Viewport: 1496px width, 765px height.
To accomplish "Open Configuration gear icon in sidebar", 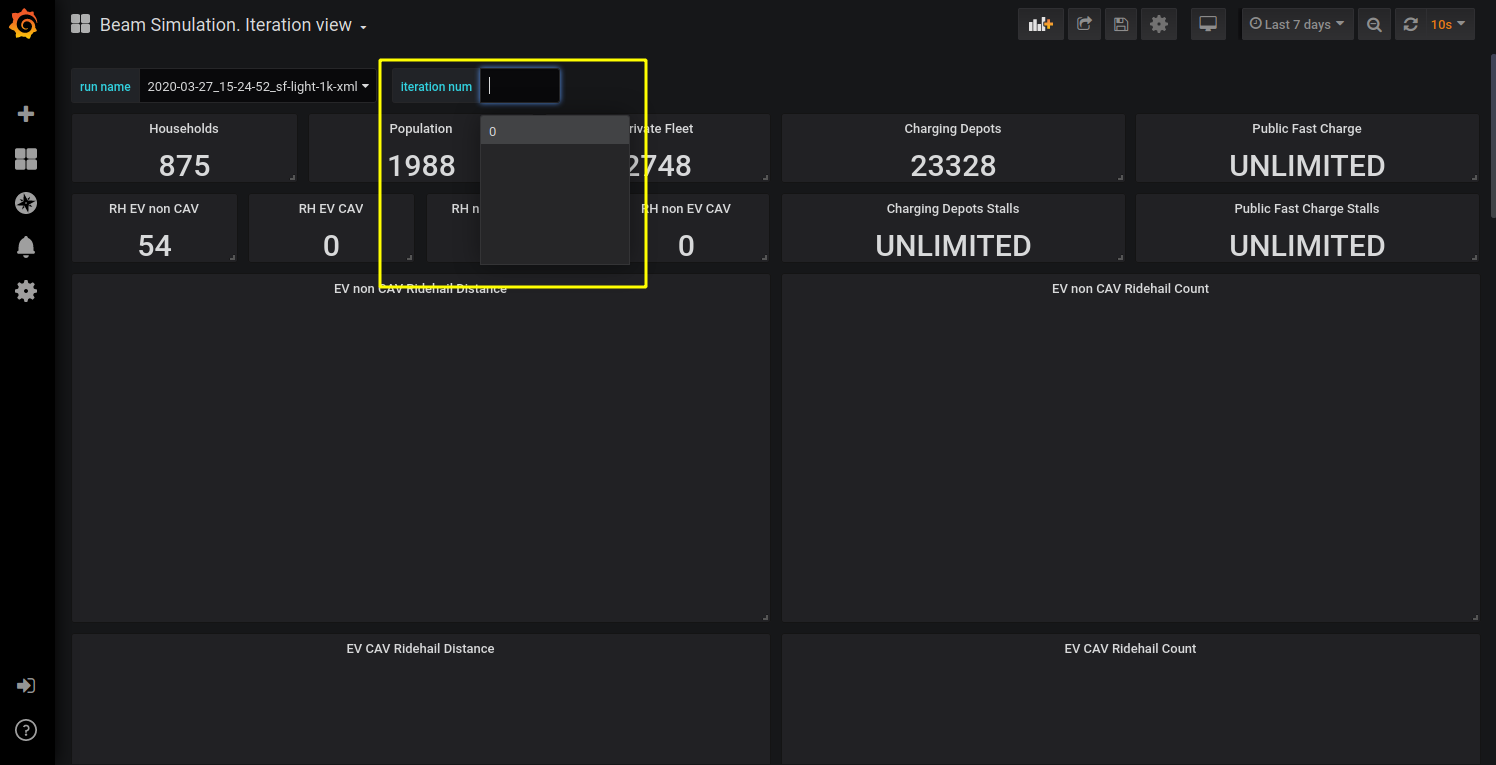I will tap(26, 291).
